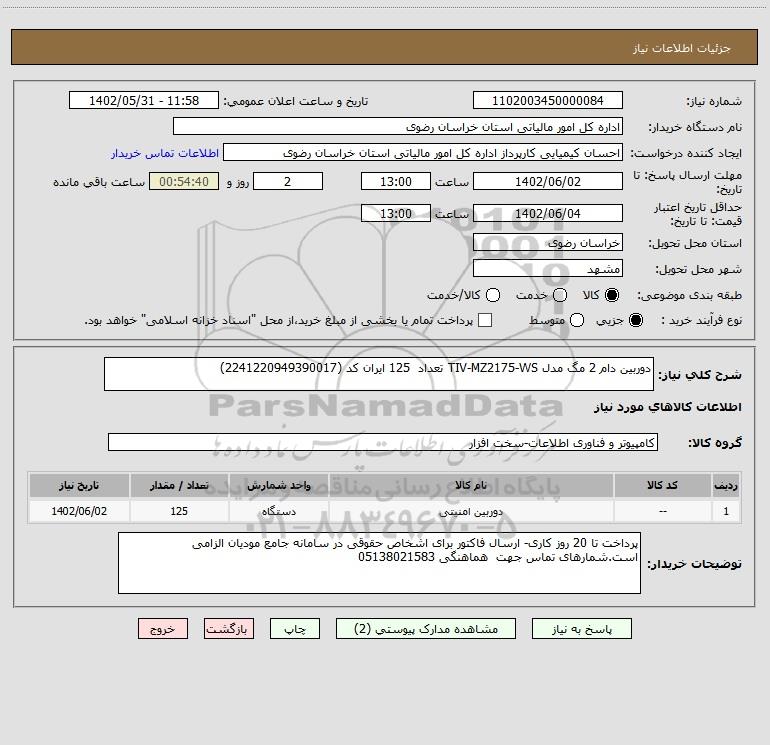Toggle the اسناد خزانه اسلامی payment checkbox
770x745 pixels.
(x=485, y=320)
